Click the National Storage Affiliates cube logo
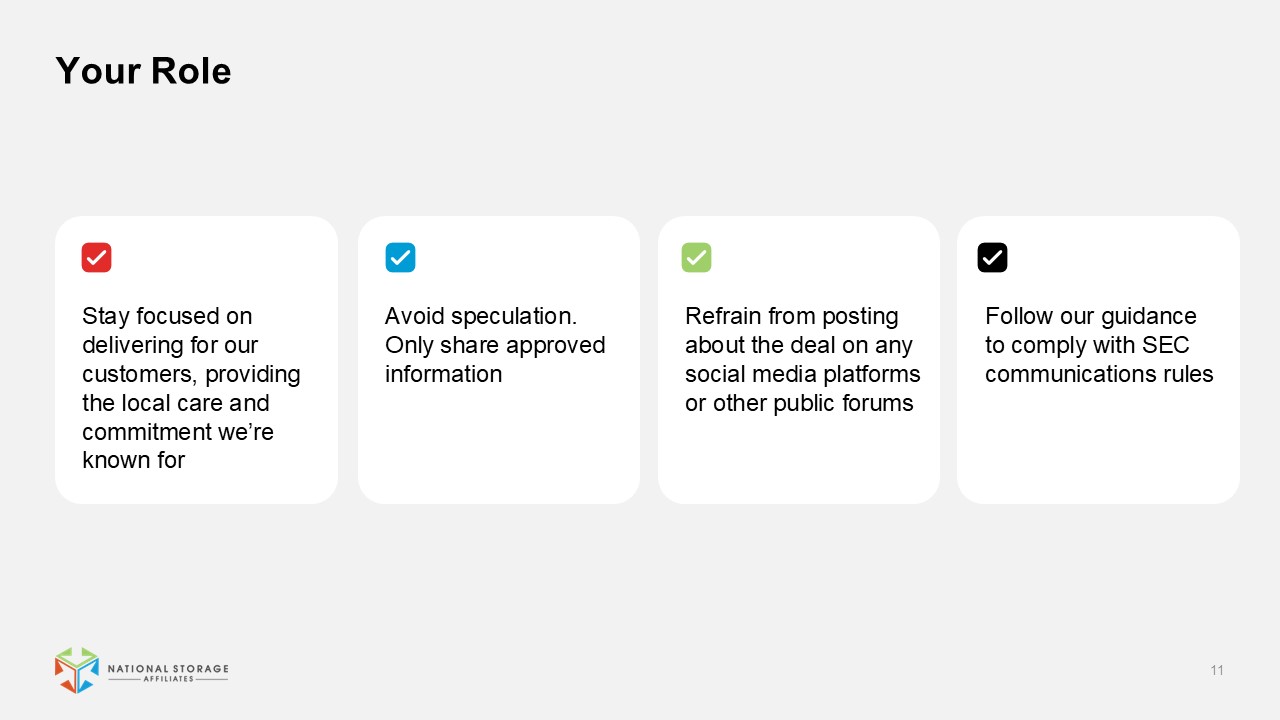This screenshot has width=1280, height=720. (x=77, y=670)
